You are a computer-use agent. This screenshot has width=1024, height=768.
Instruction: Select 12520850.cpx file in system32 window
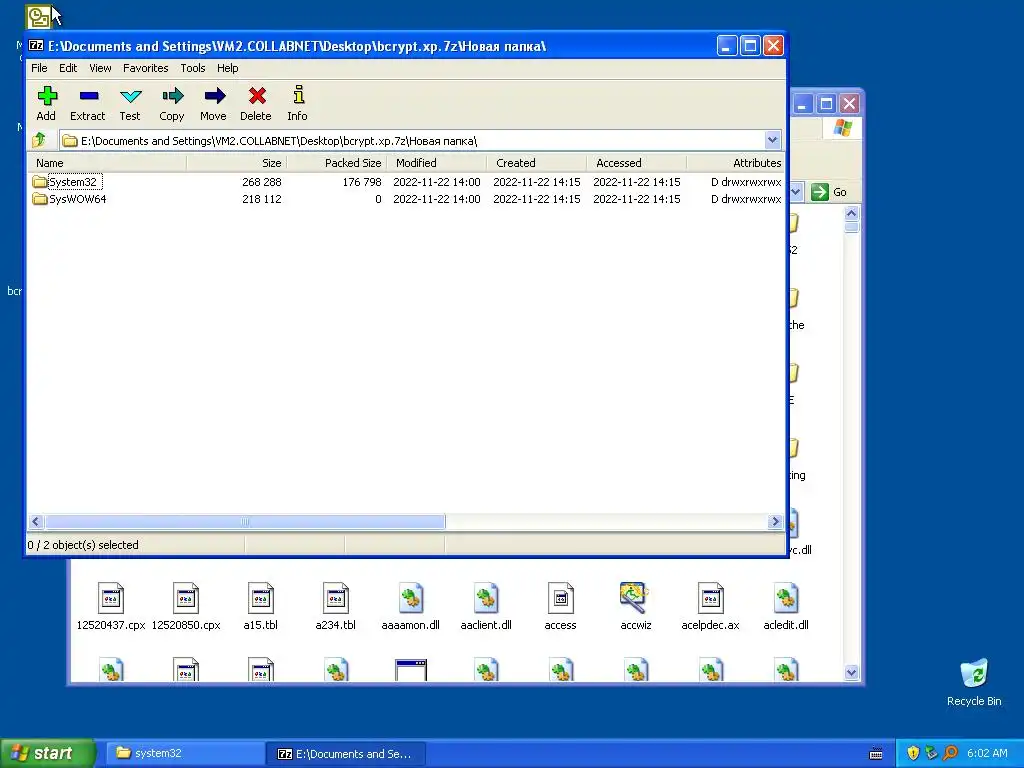pos(185,607)
